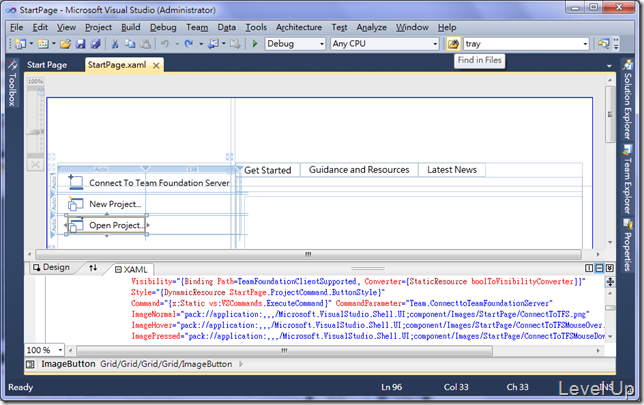The width and height of the screenshot is (644, 405).
Task: Open the toolbar options overflow arrow
Action: point(616,44)
